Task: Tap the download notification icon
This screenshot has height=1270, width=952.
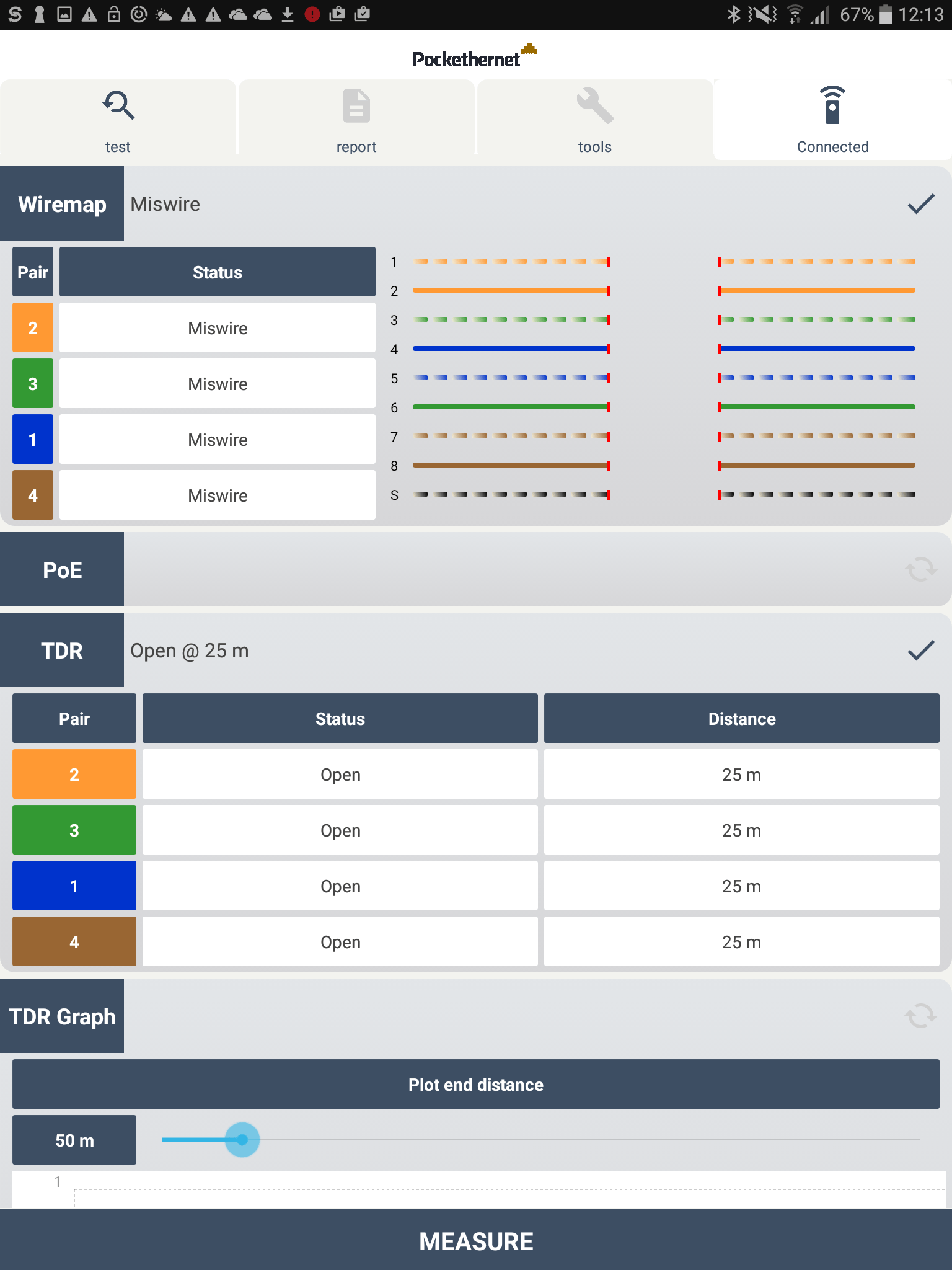Action: [288, 14]
